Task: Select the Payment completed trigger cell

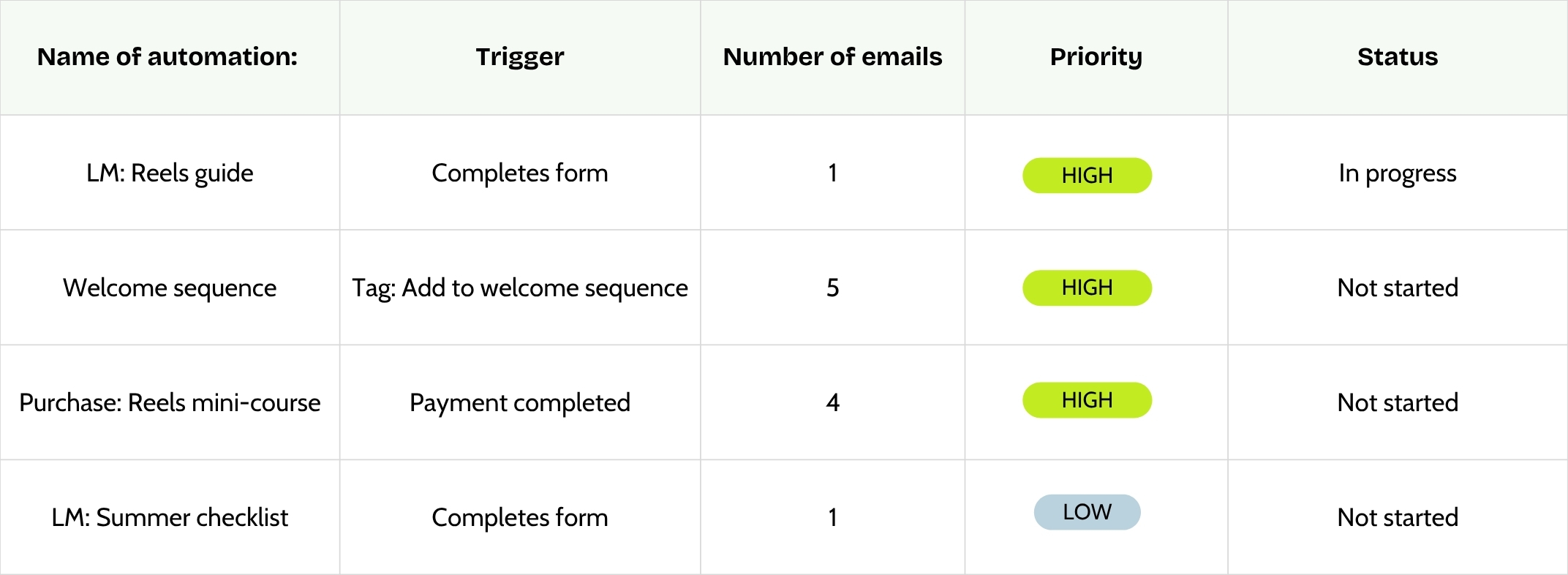Action: (x=520, y=403)
